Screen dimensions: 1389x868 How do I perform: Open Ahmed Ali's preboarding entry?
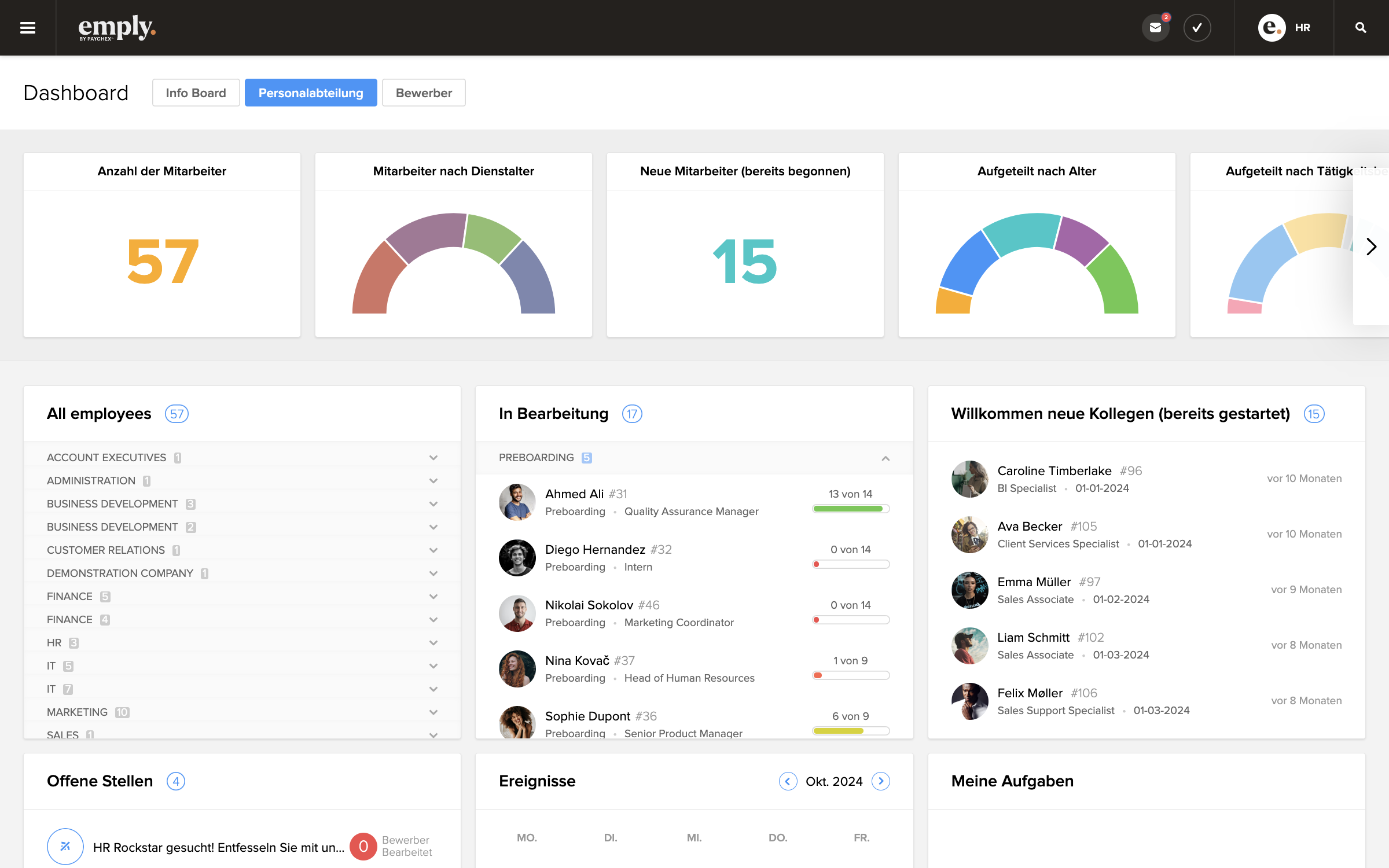point(574,494)
